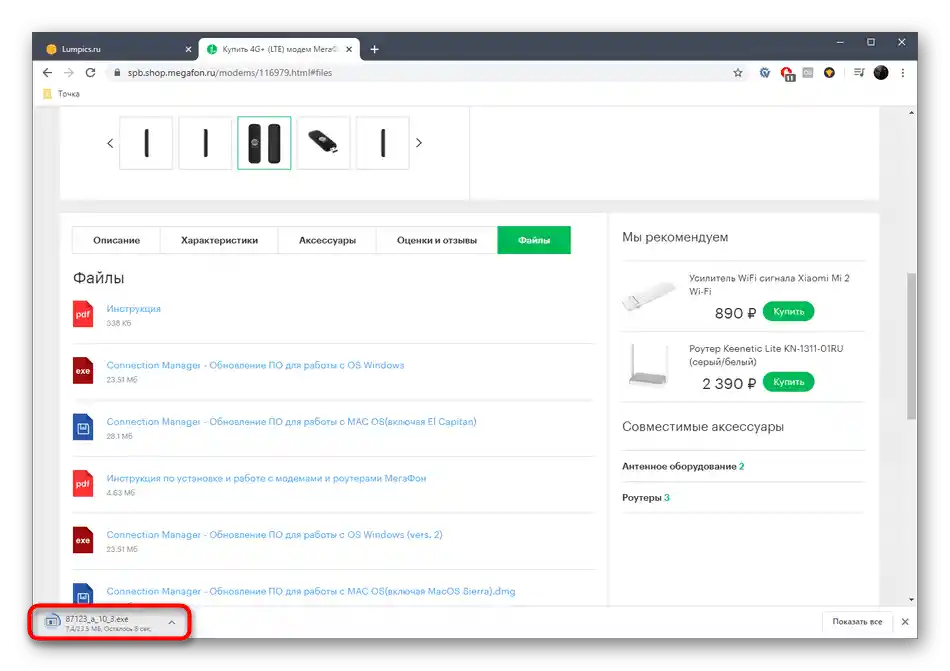
Task: Click the red extension icon in toolbar
Action: (787, 73)
